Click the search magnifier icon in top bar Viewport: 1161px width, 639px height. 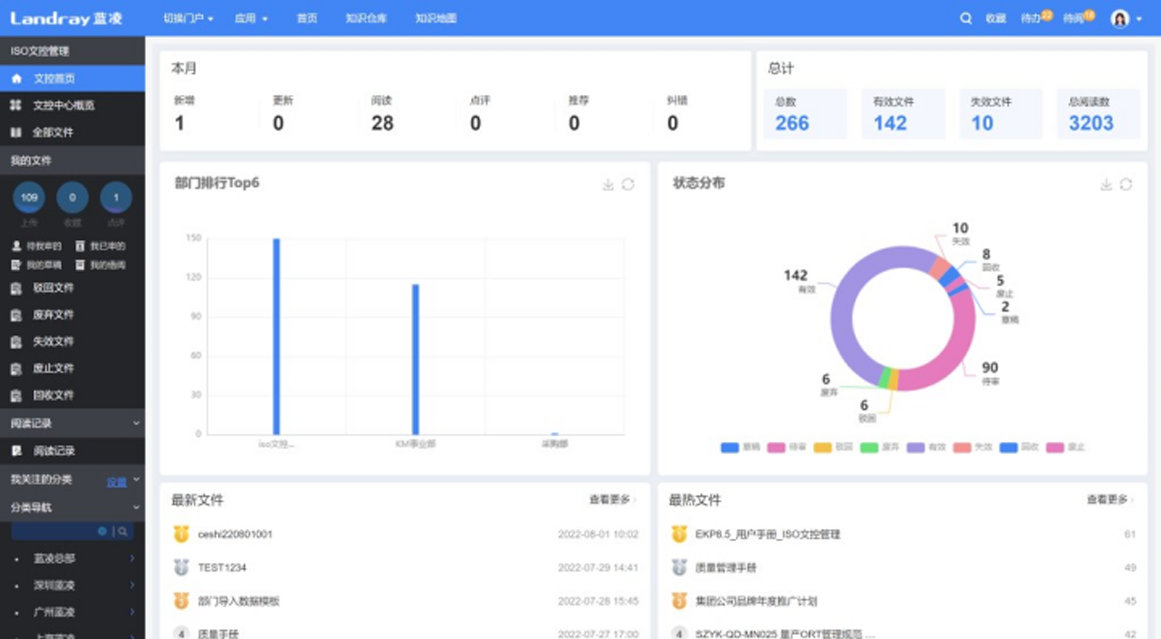pos(965,18)
